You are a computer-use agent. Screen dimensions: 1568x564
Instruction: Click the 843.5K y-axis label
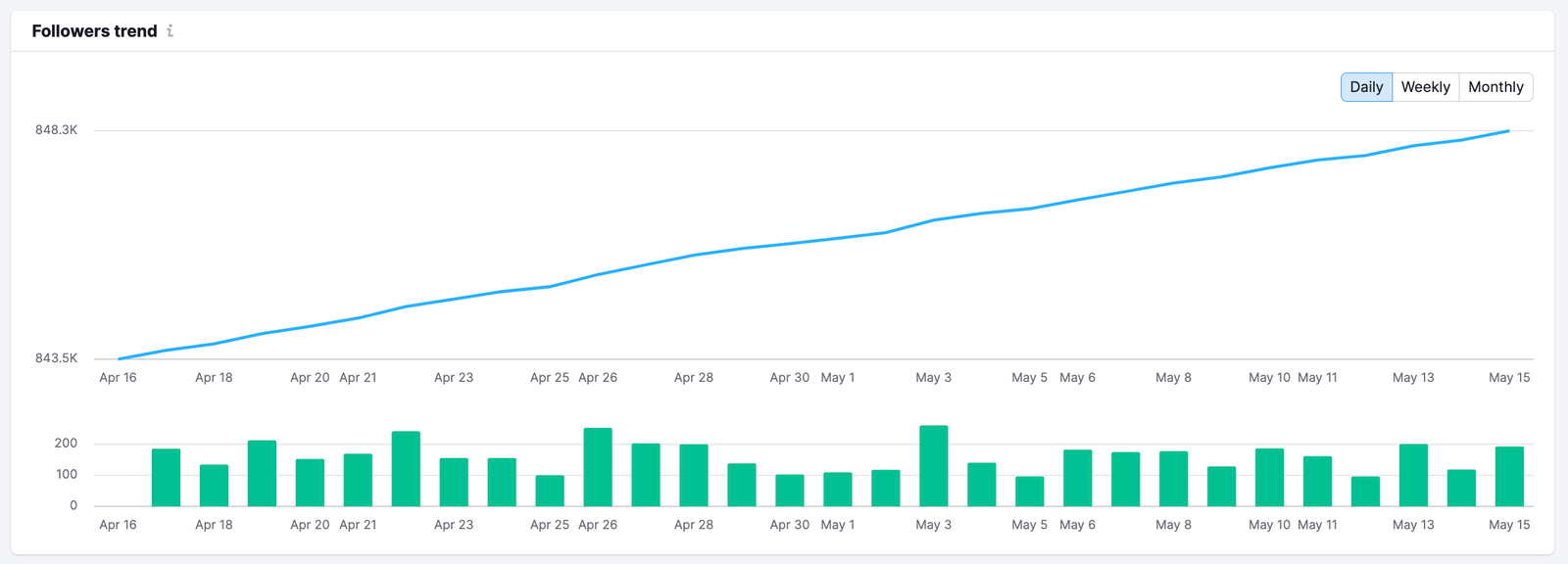[x=56, y=358]
